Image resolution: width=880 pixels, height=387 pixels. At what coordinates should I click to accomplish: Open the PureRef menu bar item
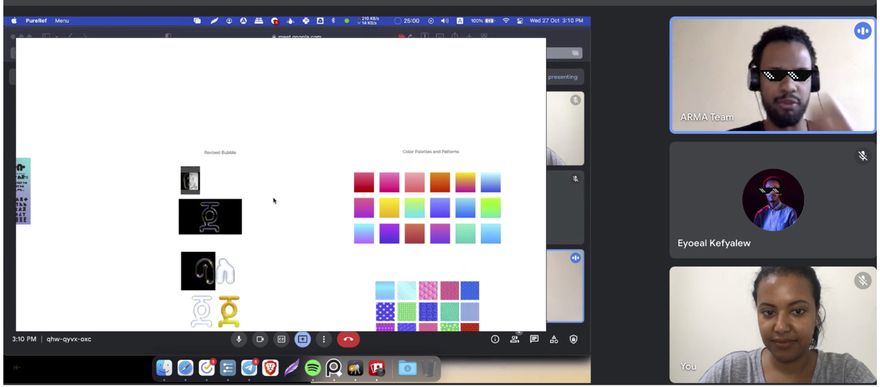point(36,21)
